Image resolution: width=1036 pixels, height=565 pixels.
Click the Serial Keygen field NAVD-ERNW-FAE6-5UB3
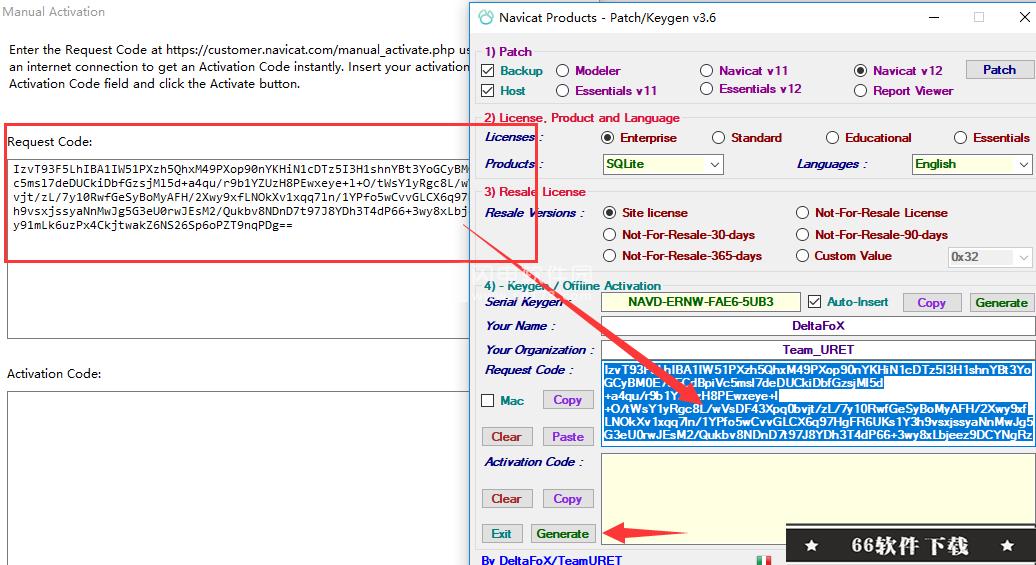(x=700, y=302)
